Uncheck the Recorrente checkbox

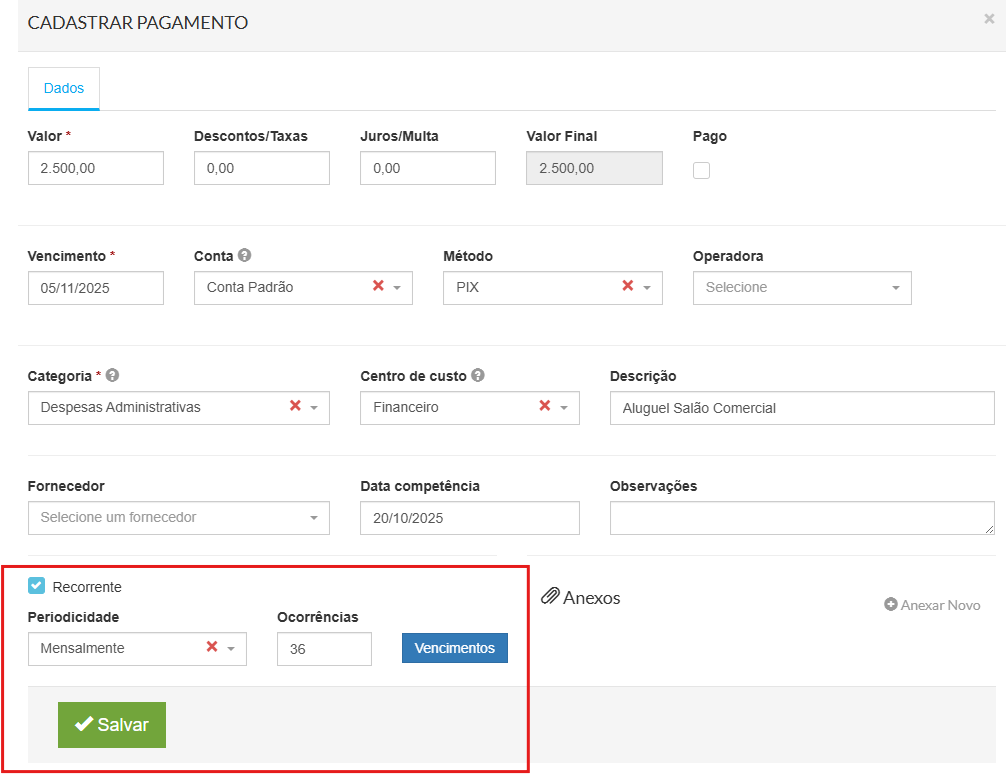(37, 586)
